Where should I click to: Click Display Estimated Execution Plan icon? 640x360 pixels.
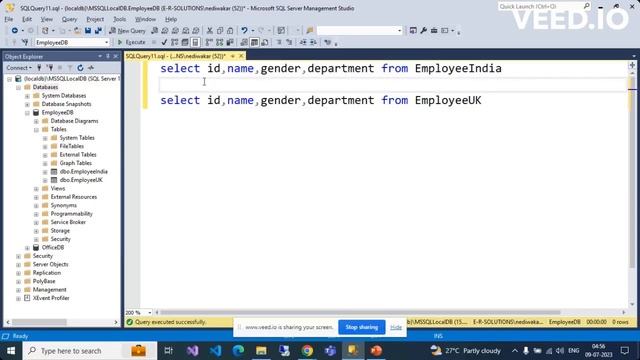click(175, 42)
